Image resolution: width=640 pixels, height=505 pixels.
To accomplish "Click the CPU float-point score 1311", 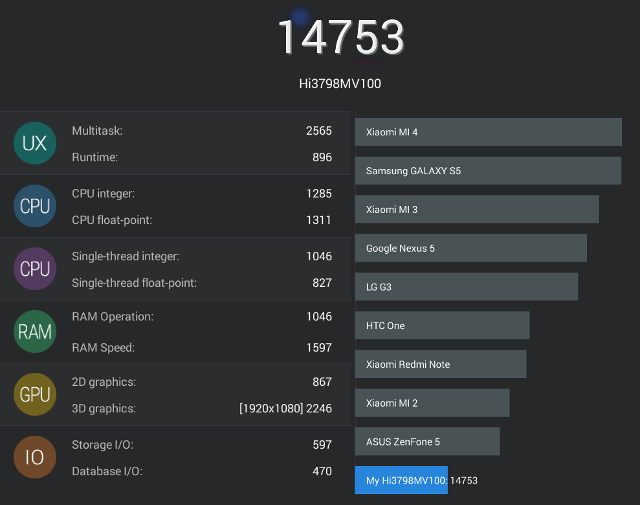I will tap(318, 220).
